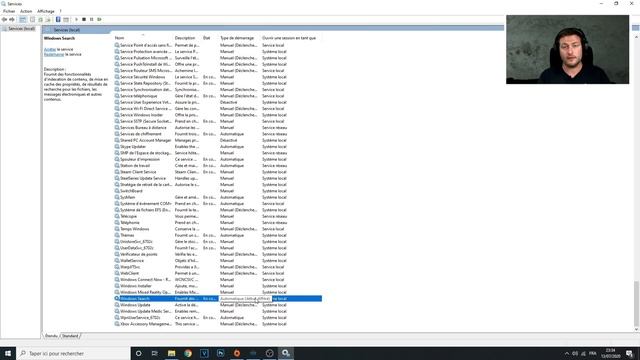Open the Windows Start menu
This screenshot has width=640, height=360.
[8, 353]
